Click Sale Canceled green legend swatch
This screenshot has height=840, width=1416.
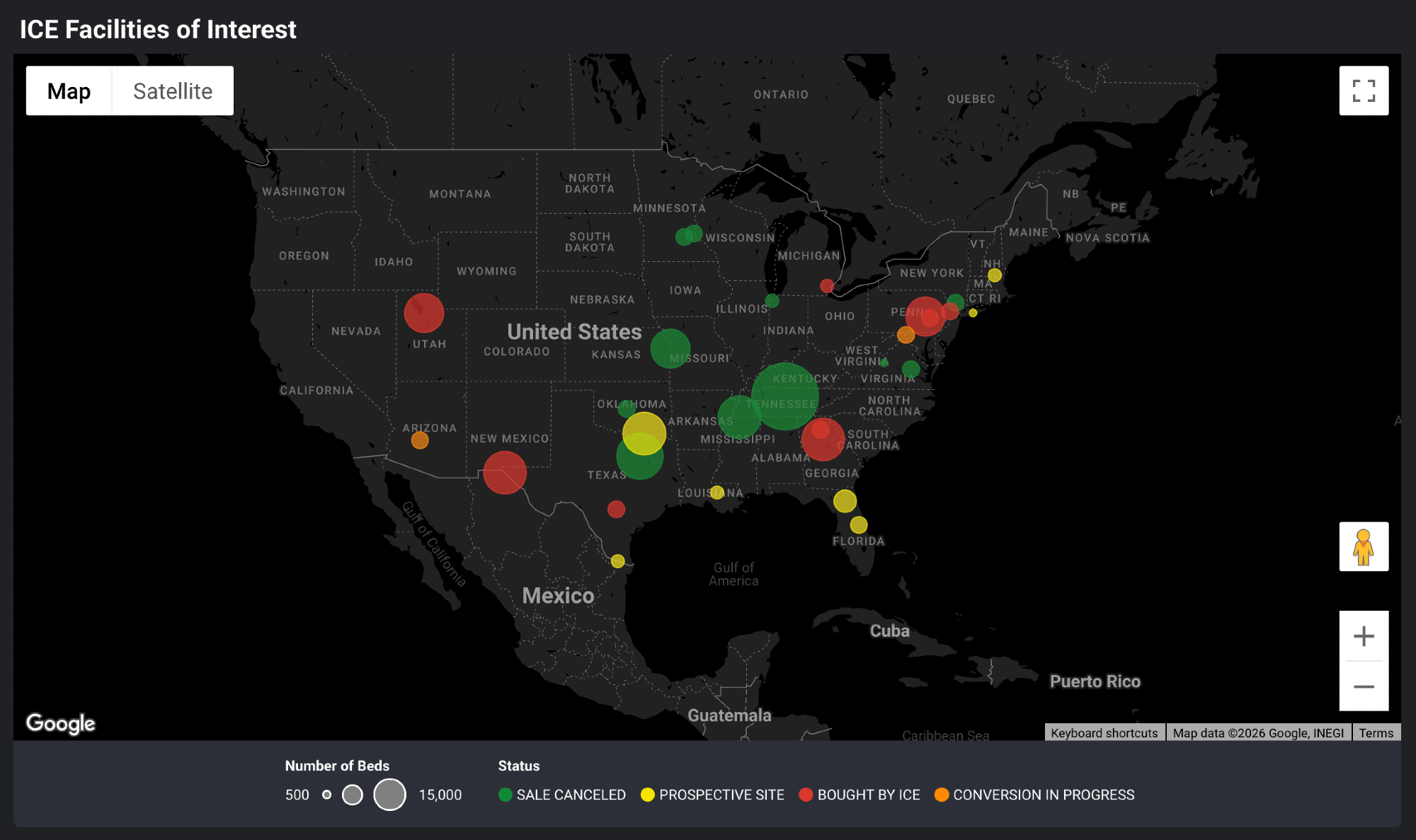(506, 795)
